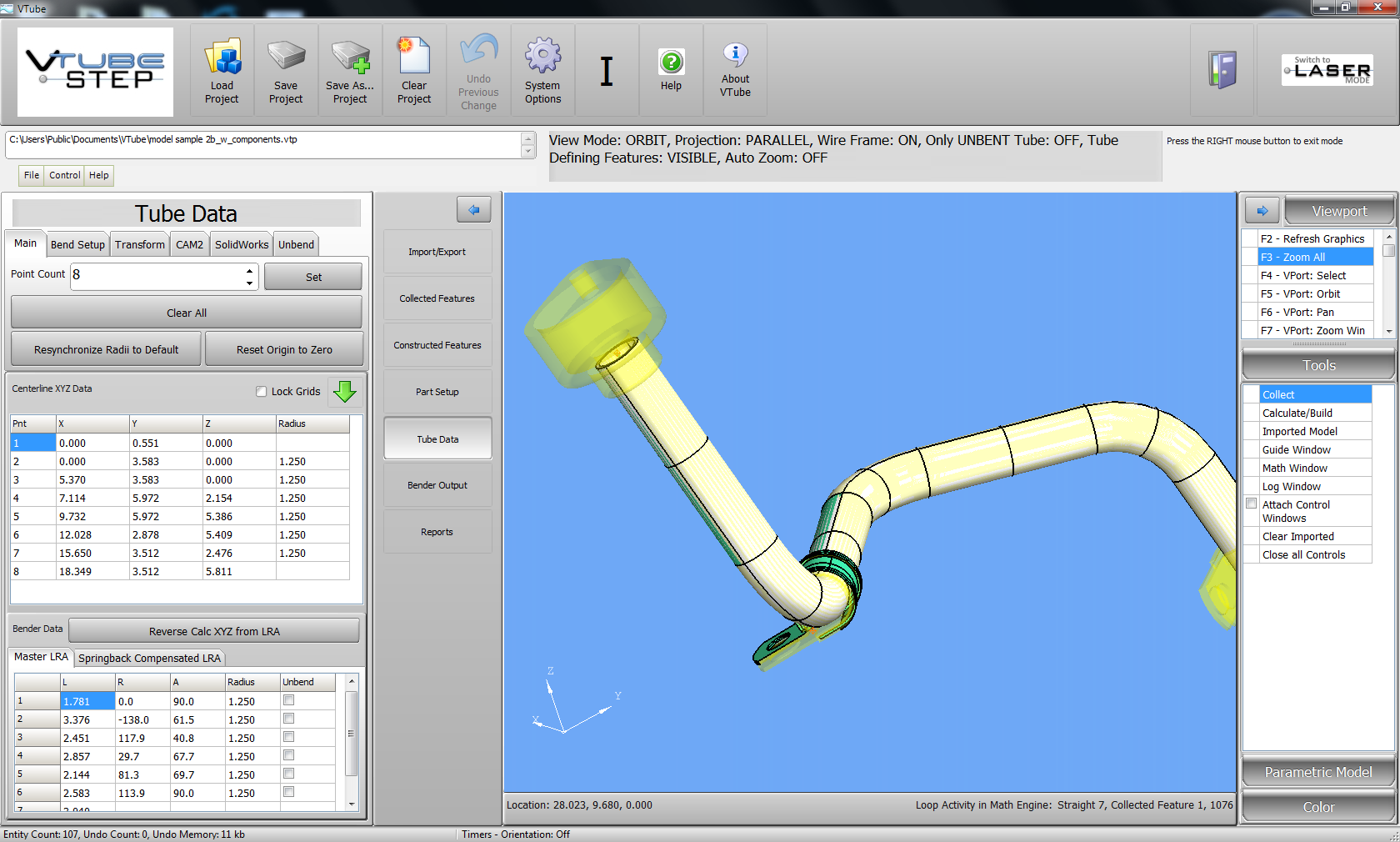Switch to Laser mode button
1400x842 pixels.
coord(1327,70)
